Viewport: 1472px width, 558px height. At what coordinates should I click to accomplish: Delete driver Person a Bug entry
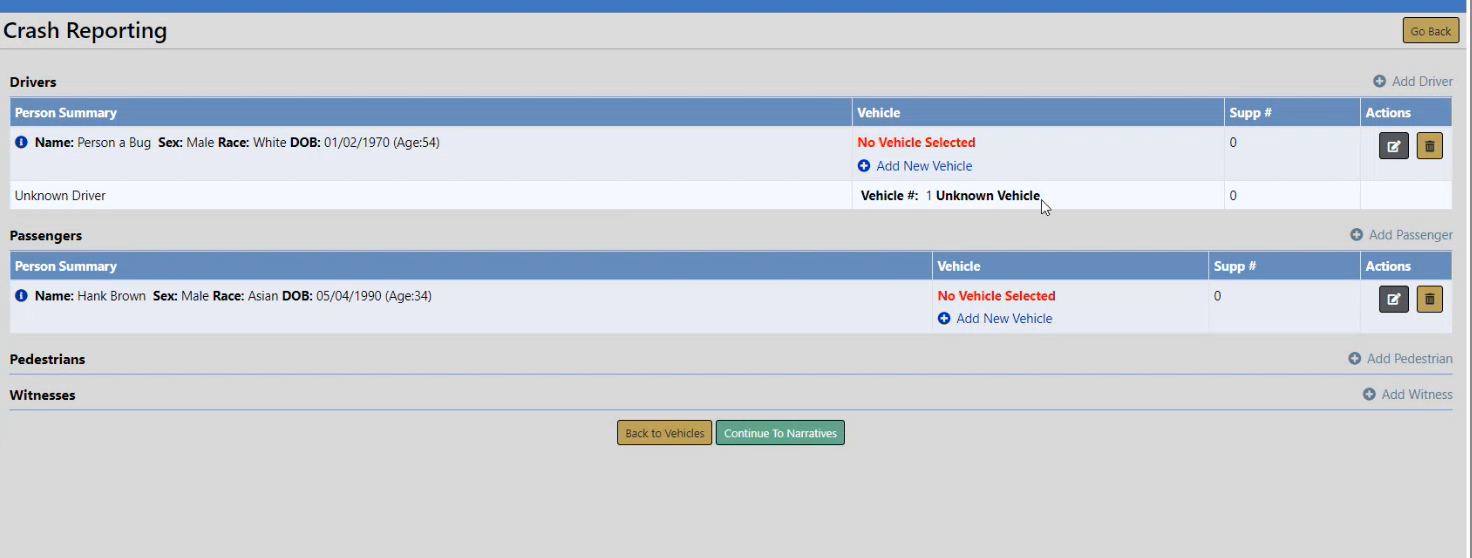click(x=1429, y=146)
